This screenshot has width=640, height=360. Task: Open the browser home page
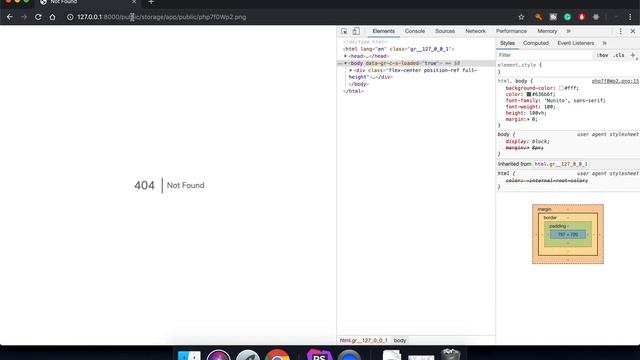pyautogui.click(x=52, y=17)
